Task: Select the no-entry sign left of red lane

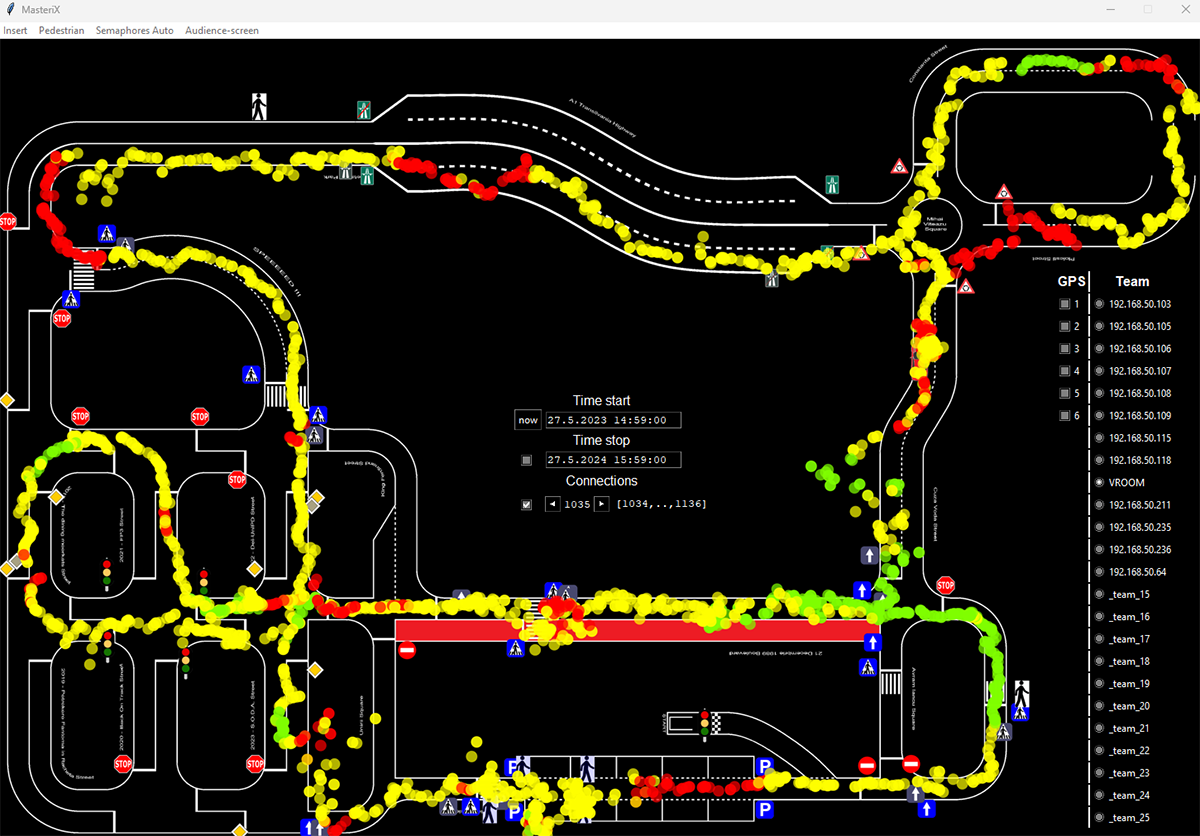Action: (407, 651)
